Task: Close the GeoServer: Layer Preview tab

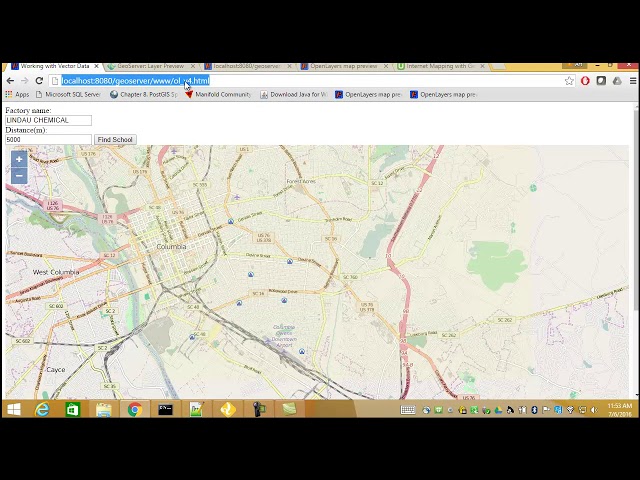Action: [x=193, y=66]
